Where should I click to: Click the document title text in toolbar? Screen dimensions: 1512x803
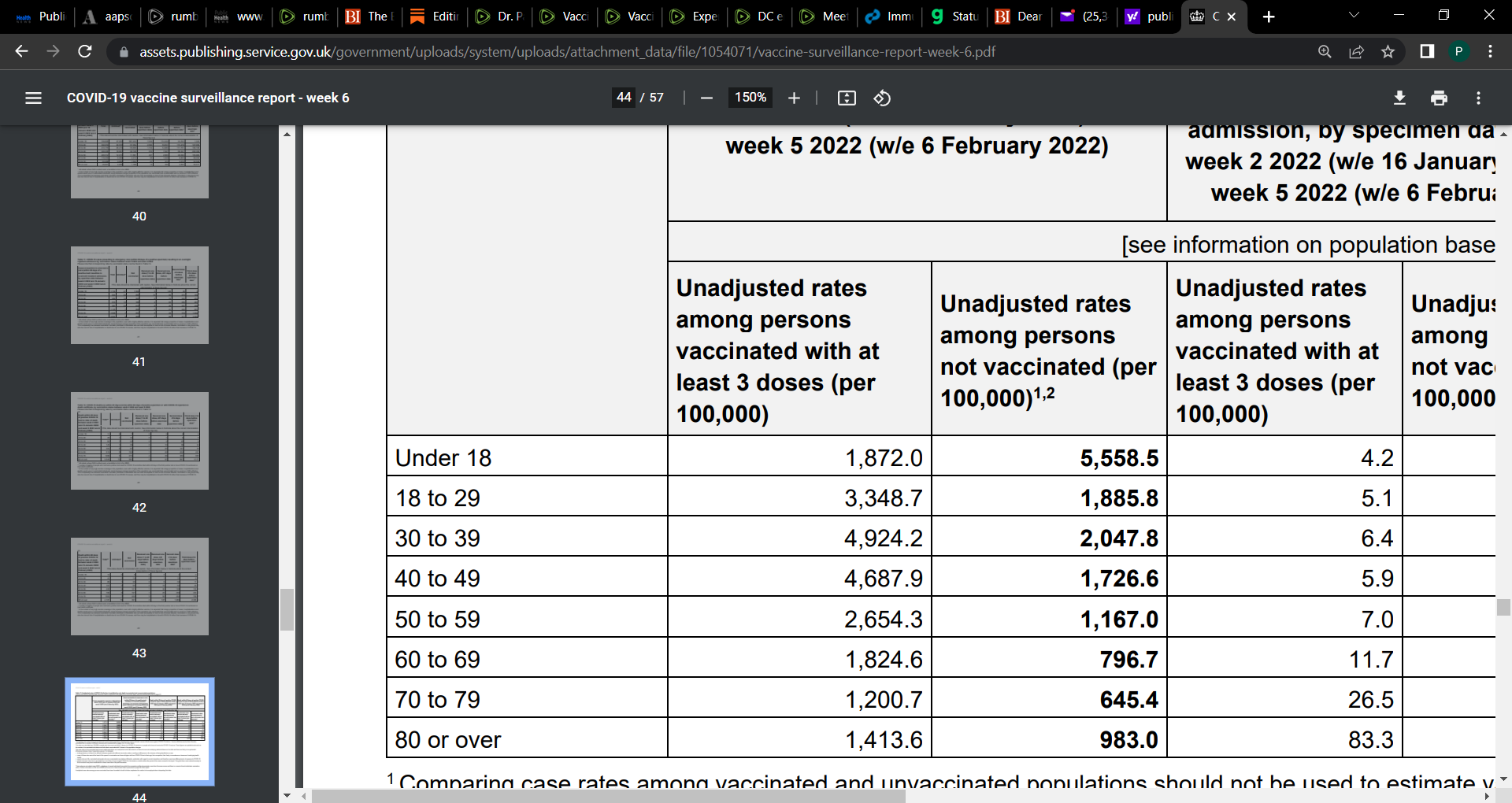coord(208,98)
